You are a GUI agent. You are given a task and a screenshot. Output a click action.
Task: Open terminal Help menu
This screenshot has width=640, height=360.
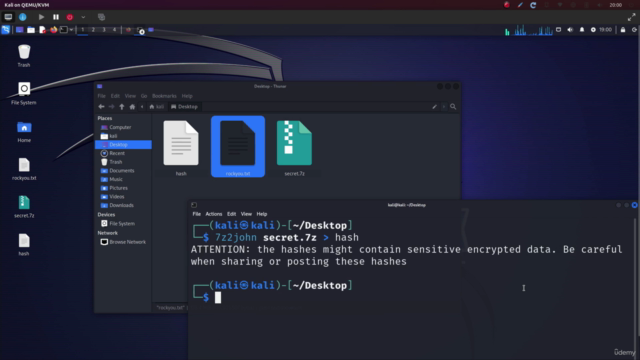pyautogui.click(x=262, y=214)
